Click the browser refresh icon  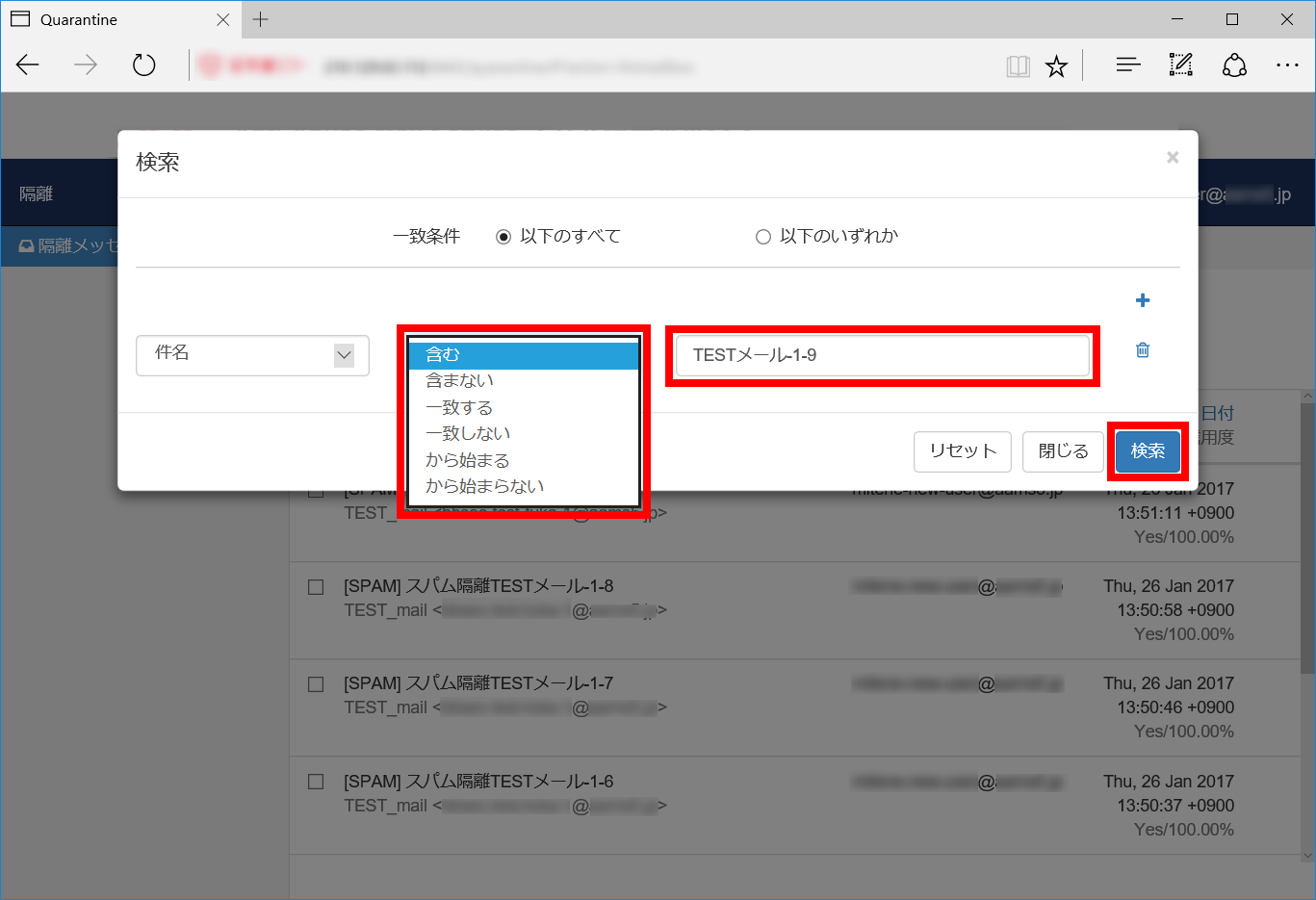pyautogui.click(x=144, y=65)
